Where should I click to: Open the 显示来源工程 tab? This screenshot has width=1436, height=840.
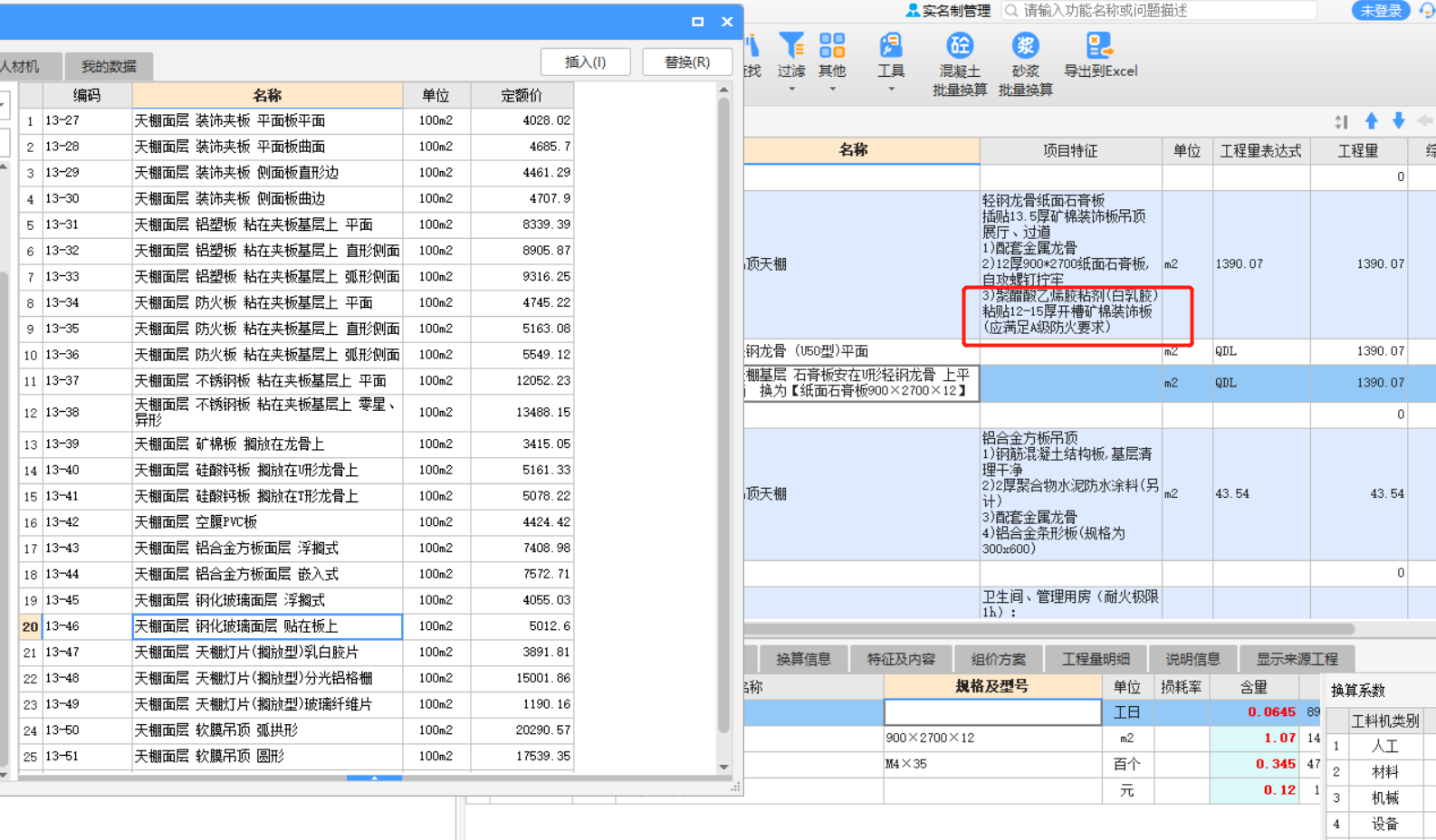coord(1297,659)
